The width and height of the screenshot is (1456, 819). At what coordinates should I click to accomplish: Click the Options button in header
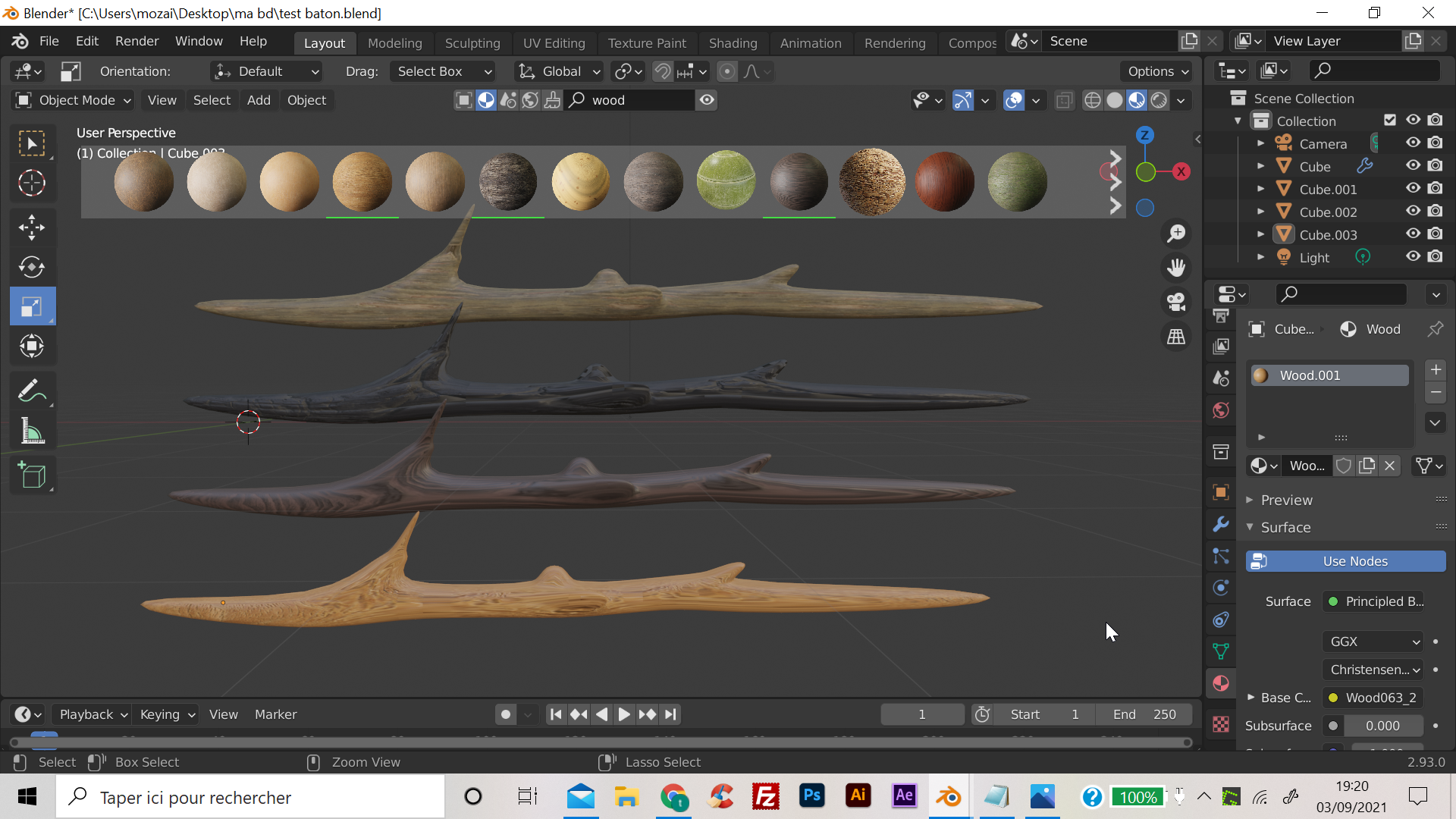tap(1156, 71)
